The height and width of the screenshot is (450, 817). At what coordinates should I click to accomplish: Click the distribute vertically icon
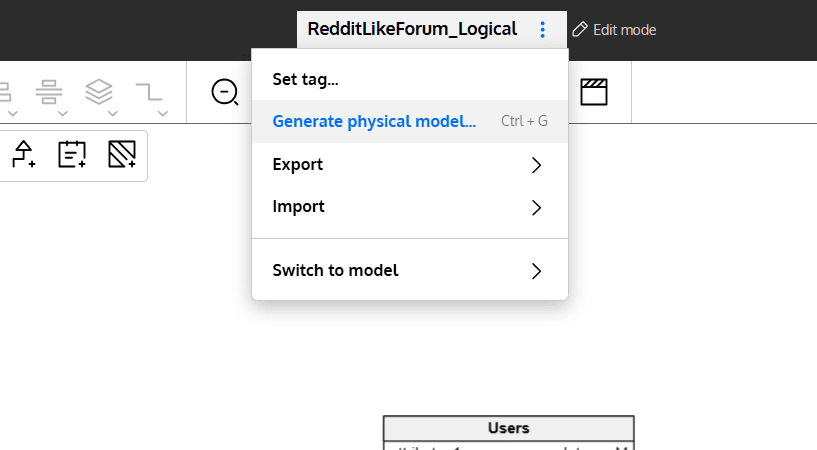pos(47,92)
